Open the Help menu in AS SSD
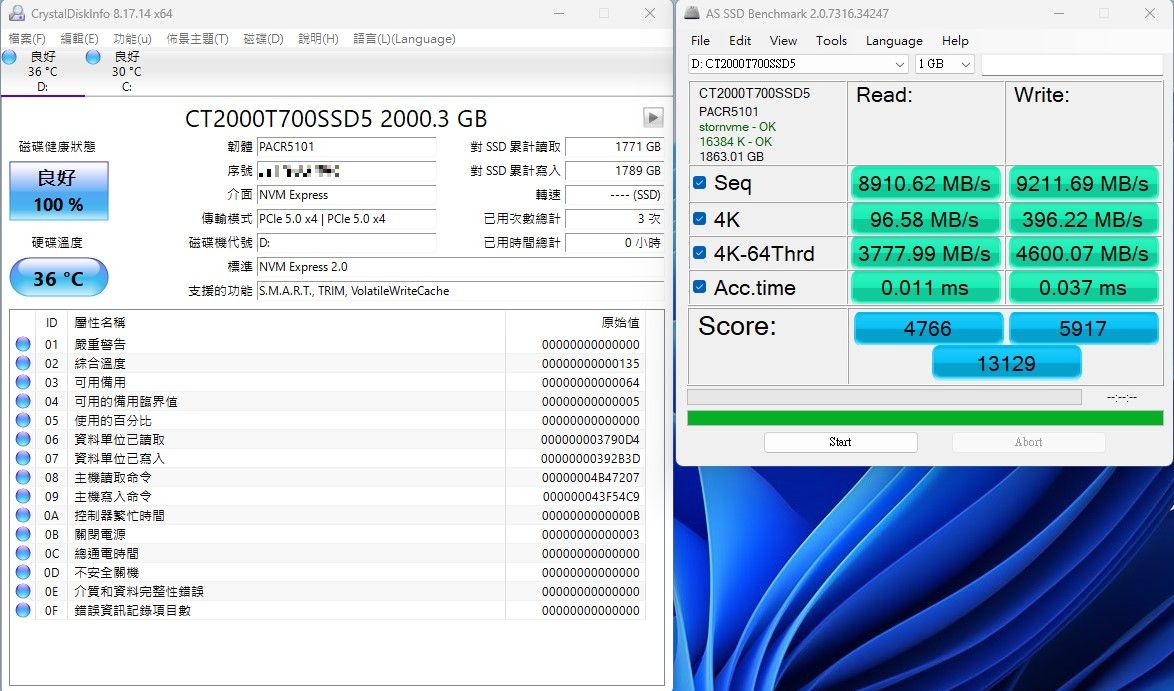The width and height of the screenshot is (1174, 691). click(955, 40)
